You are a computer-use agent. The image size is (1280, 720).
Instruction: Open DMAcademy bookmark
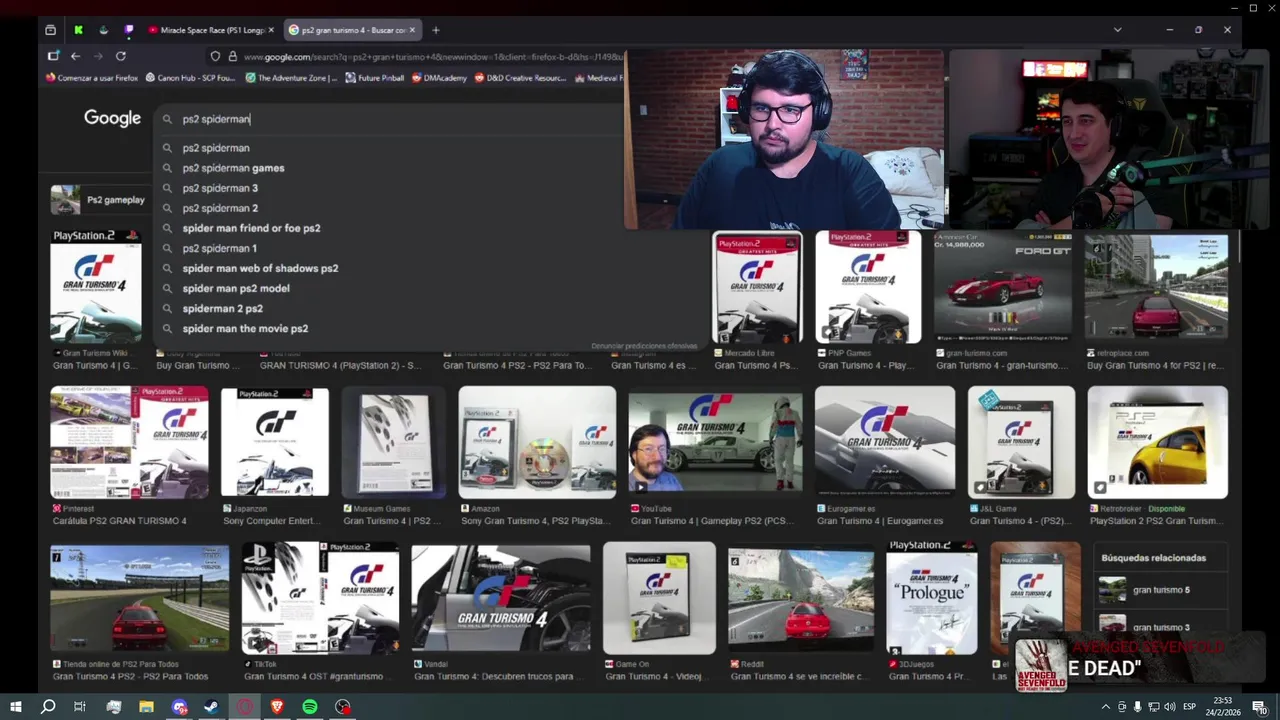[x=439, y=77]
